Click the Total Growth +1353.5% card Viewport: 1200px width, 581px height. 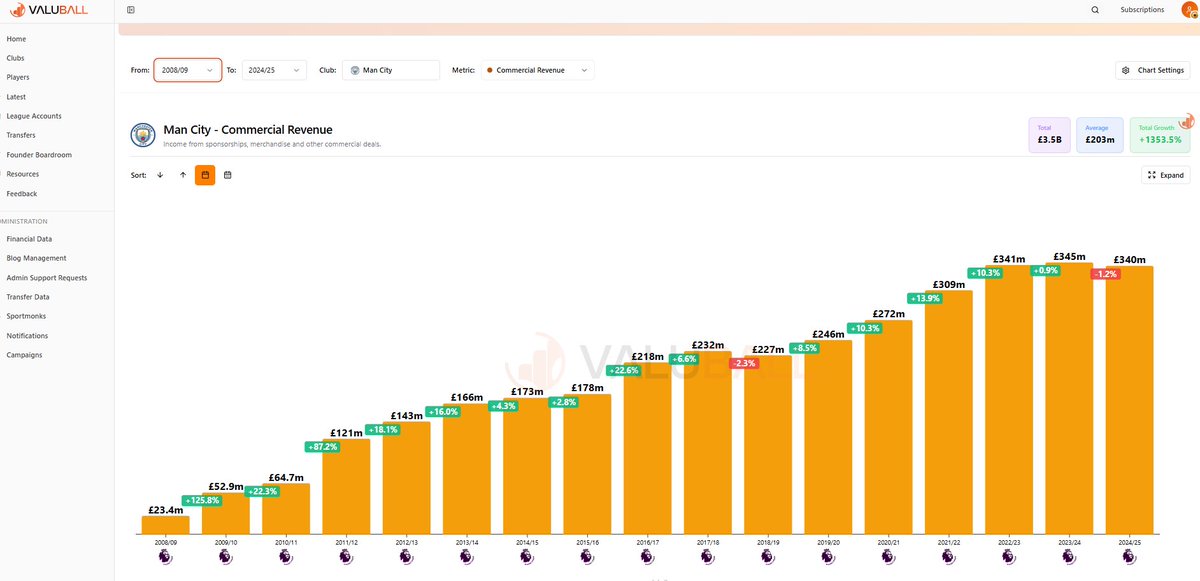(x=1160, y=135)
